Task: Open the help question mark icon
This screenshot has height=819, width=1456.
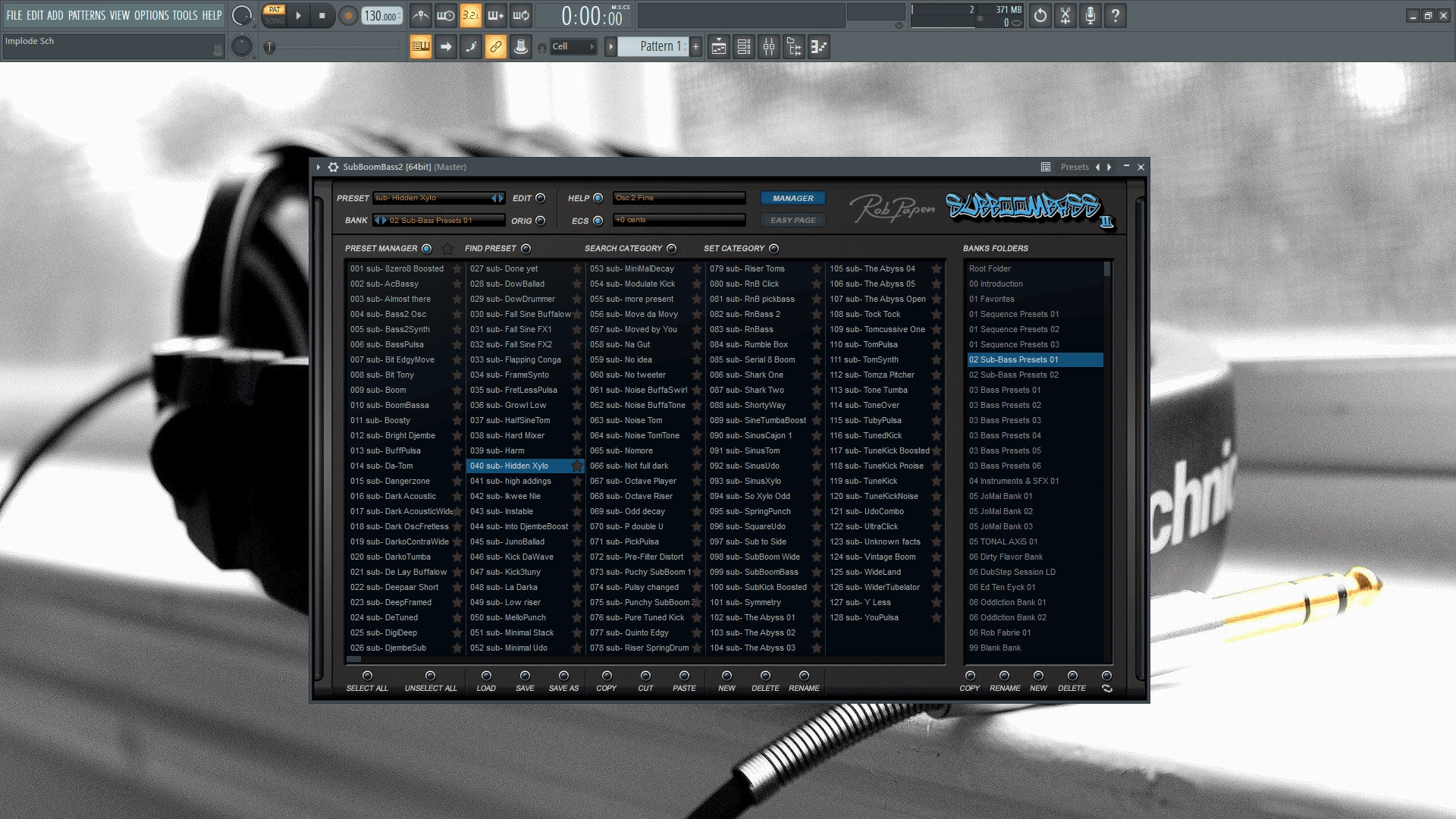Action: pyautogui.click(x=1116, y=15)
